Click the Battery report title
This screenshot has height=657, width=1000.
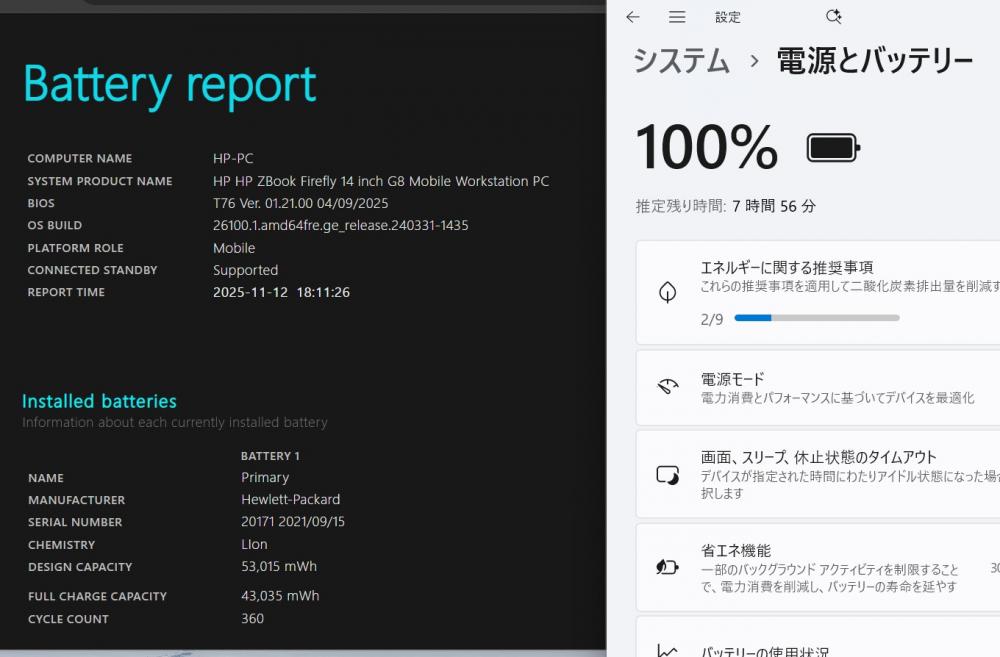[170, 85]
